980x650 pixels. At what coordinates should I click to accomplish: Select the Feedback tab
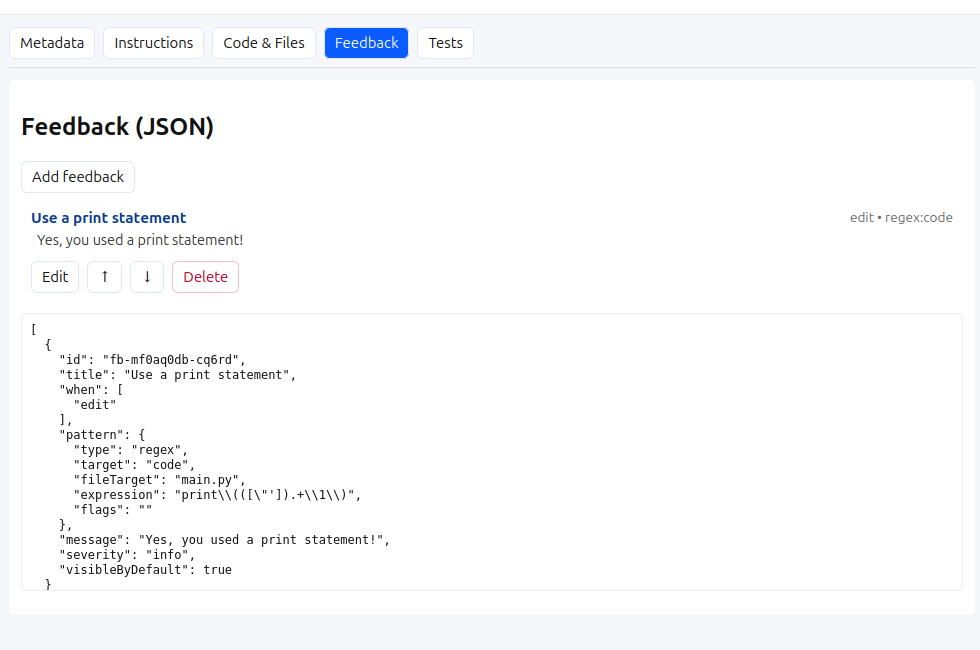coord(366,43)
